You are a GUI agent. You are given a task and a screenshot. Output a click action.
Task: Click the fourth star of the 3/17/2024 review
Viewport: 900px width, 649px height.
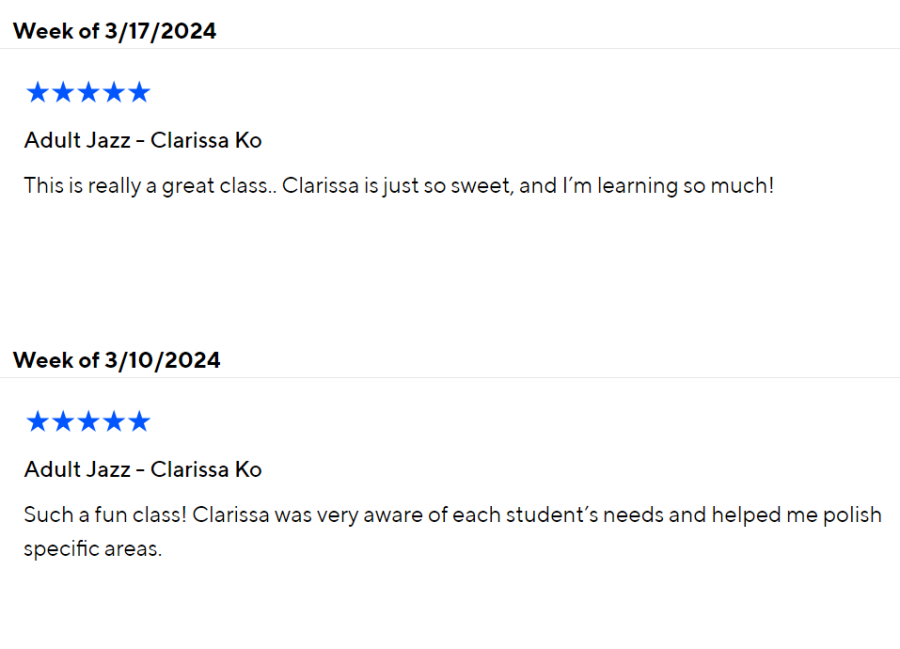pyautogui.click(x=114, y=93)
